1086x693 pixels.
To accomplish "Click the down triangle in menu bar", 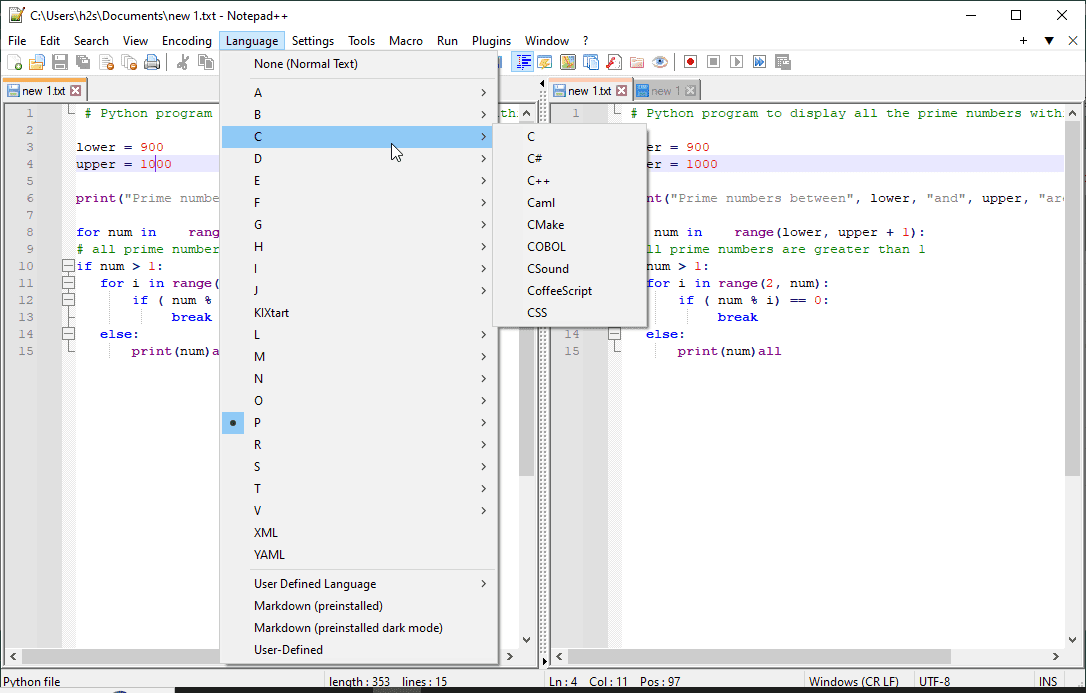I will 1049,41.
